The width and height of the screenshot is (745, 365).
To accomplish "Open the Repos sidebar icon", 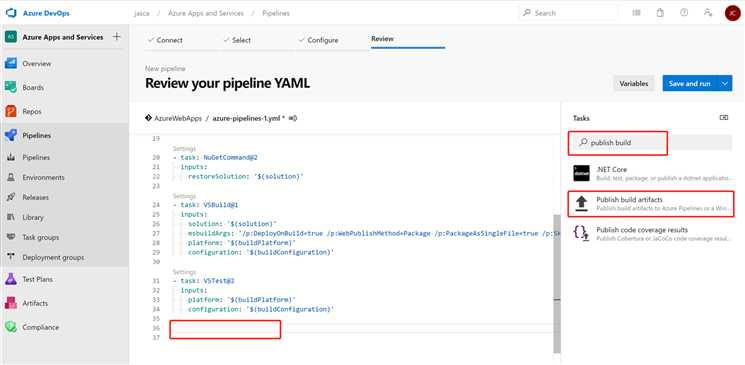I will (x=11, y=111).
